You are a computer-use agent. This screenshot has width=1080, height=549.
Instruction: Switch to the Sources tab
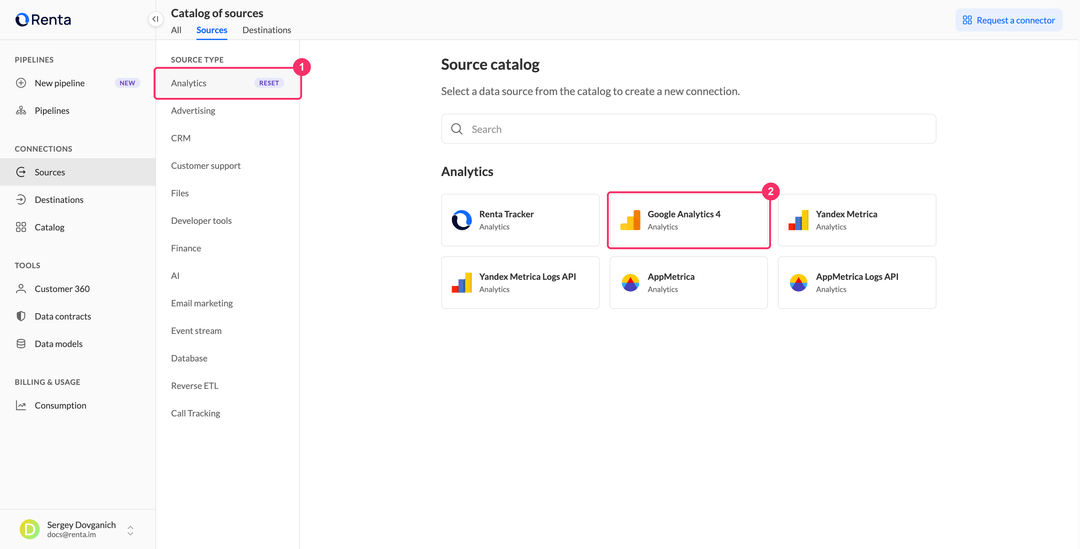pos(211,30)
